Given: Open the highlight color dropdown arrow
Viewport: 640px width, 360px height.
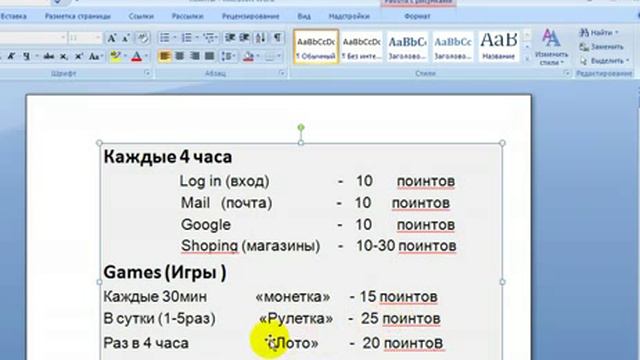Looking at the screenshot, I should coord(125,57).
